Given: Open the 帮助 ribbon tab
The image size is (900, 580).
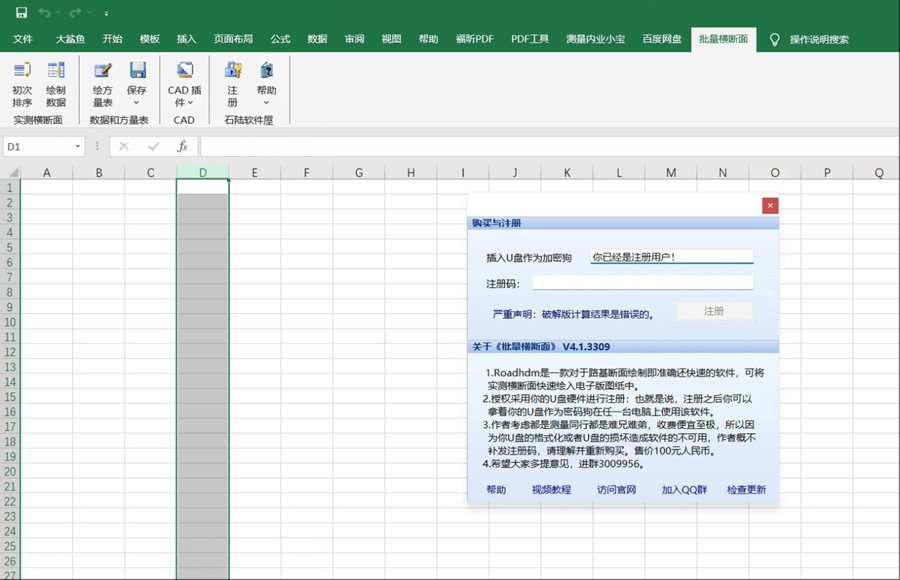Looking at the screenshot, I should coord(428,39).
